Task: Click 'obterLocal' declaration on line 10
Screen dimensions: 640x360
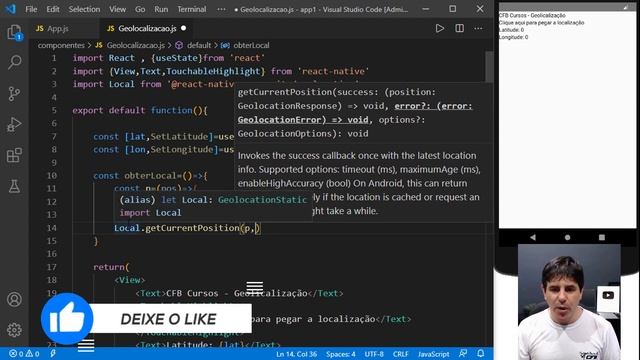Action: click(x=150, y=176)
